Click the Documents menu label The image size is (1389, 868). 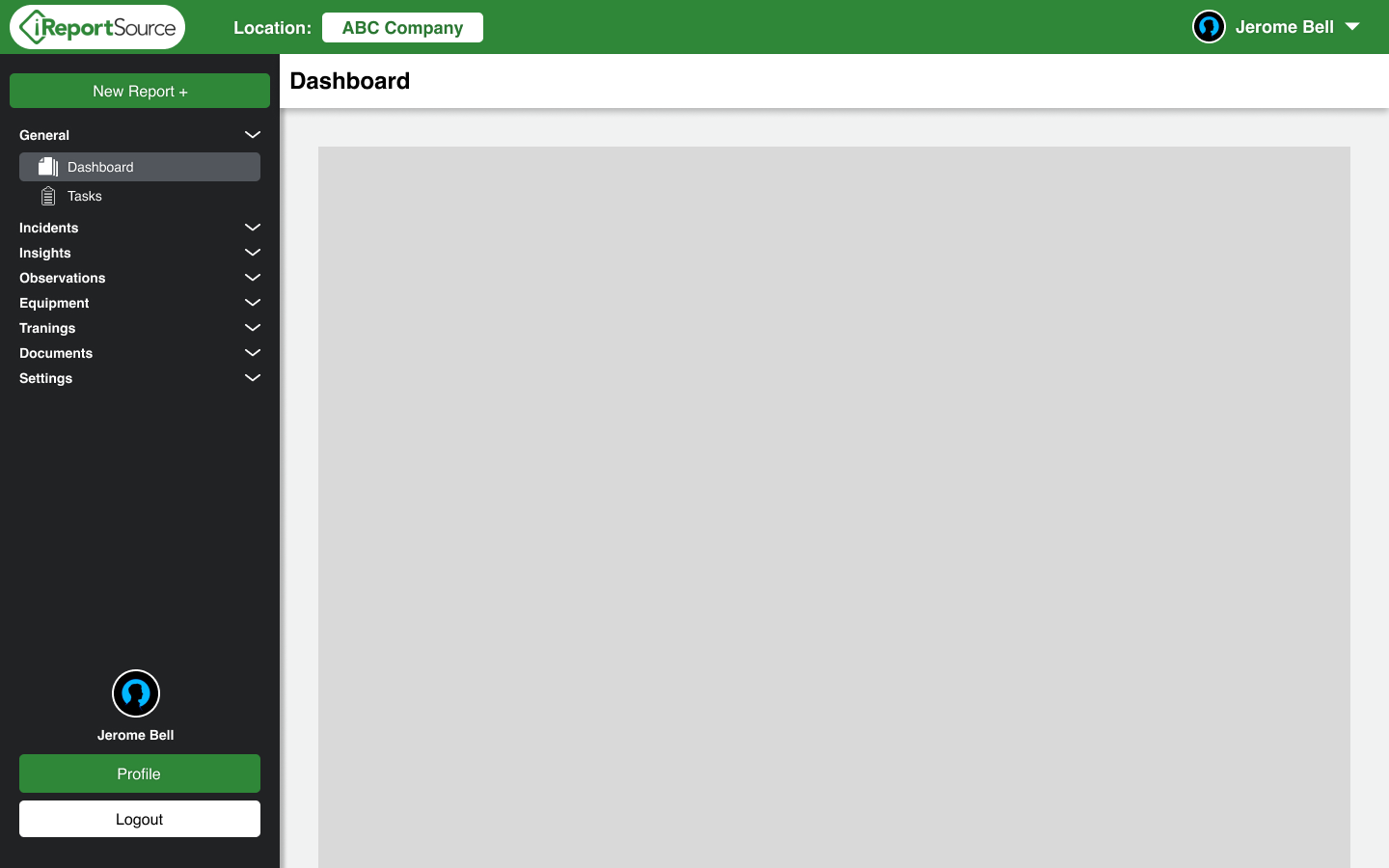[56, 353]
